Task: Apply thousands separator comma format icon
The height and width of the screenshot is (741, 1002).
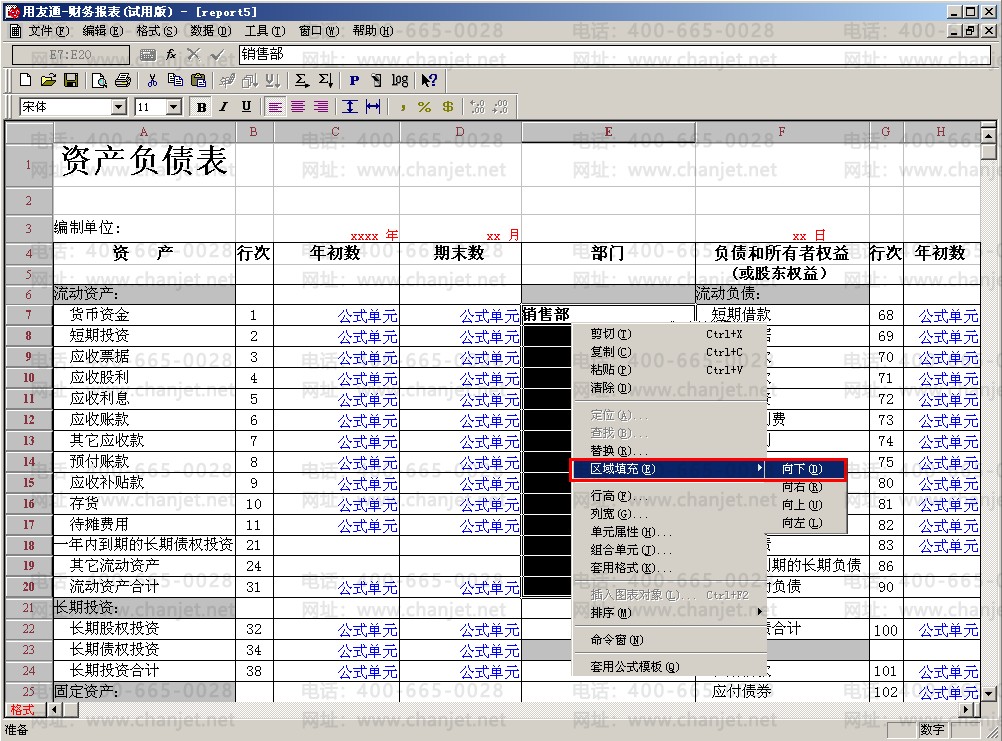Action: point(403,107)
